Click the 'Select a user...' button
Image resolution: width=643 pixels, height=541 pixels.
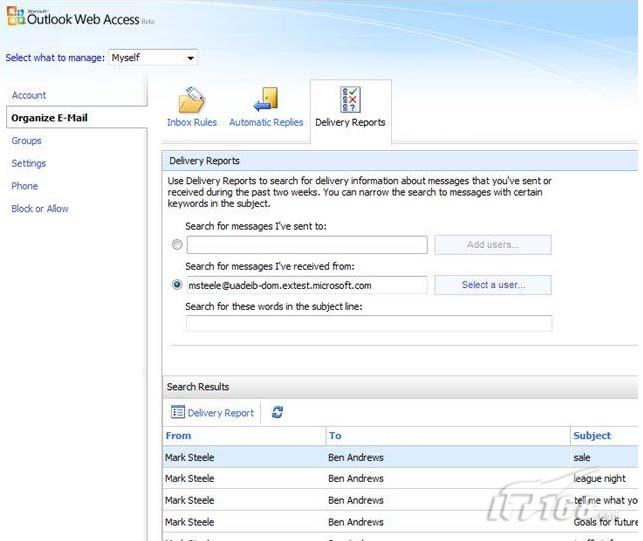tap(493, 285)
